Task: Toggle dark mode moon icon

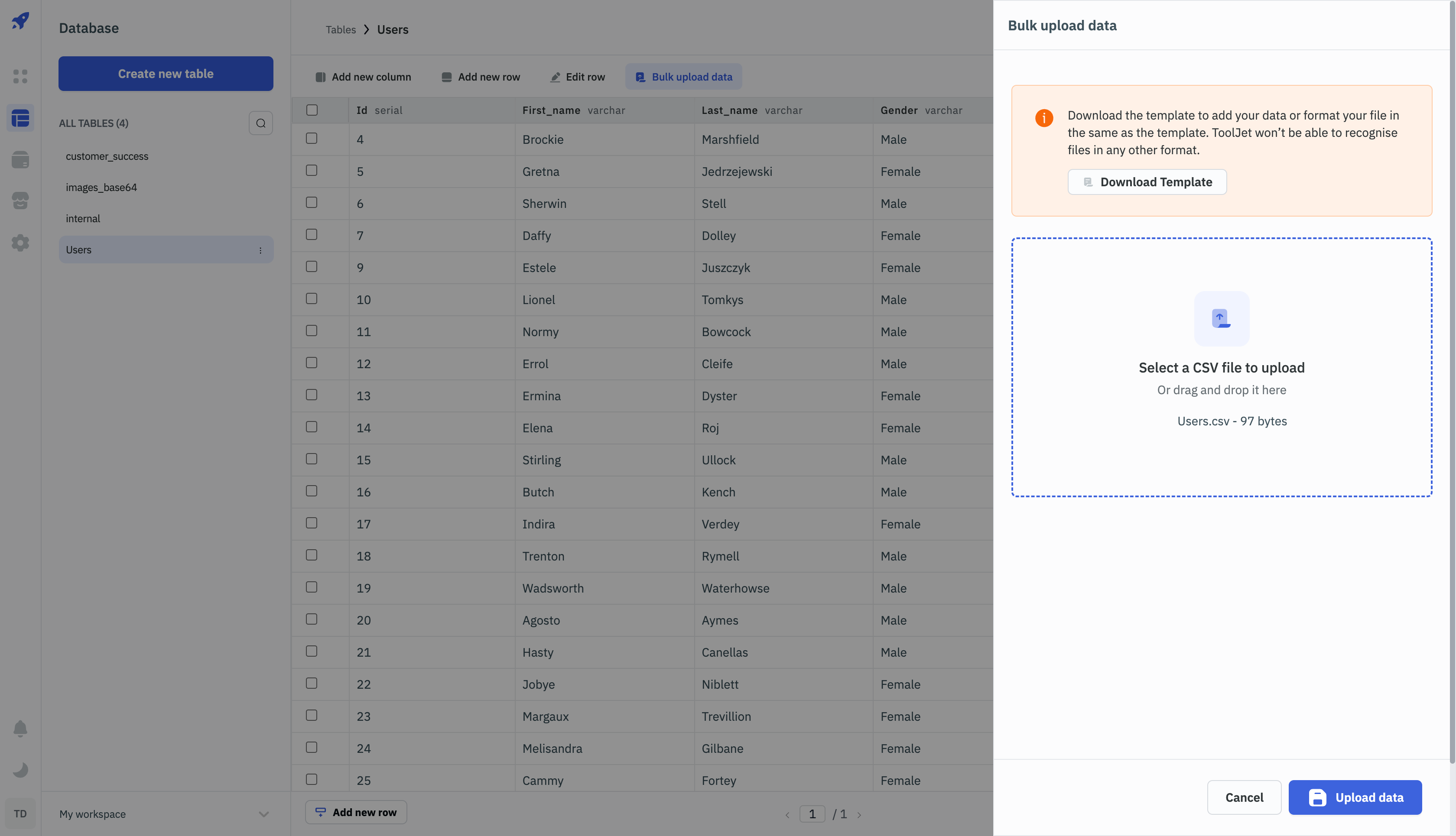Action: click(x=21, y=770)
